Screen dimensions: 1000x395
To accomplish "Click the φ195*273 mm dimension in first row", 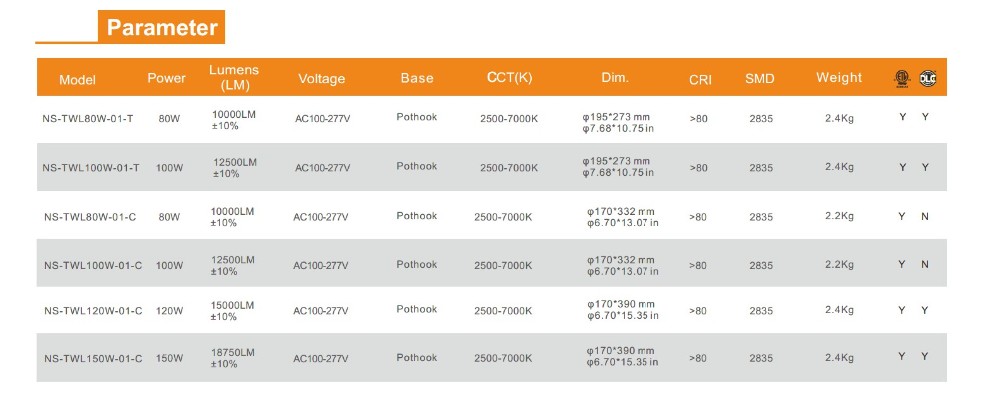I will pyautogui.click(x=616, y=117).
